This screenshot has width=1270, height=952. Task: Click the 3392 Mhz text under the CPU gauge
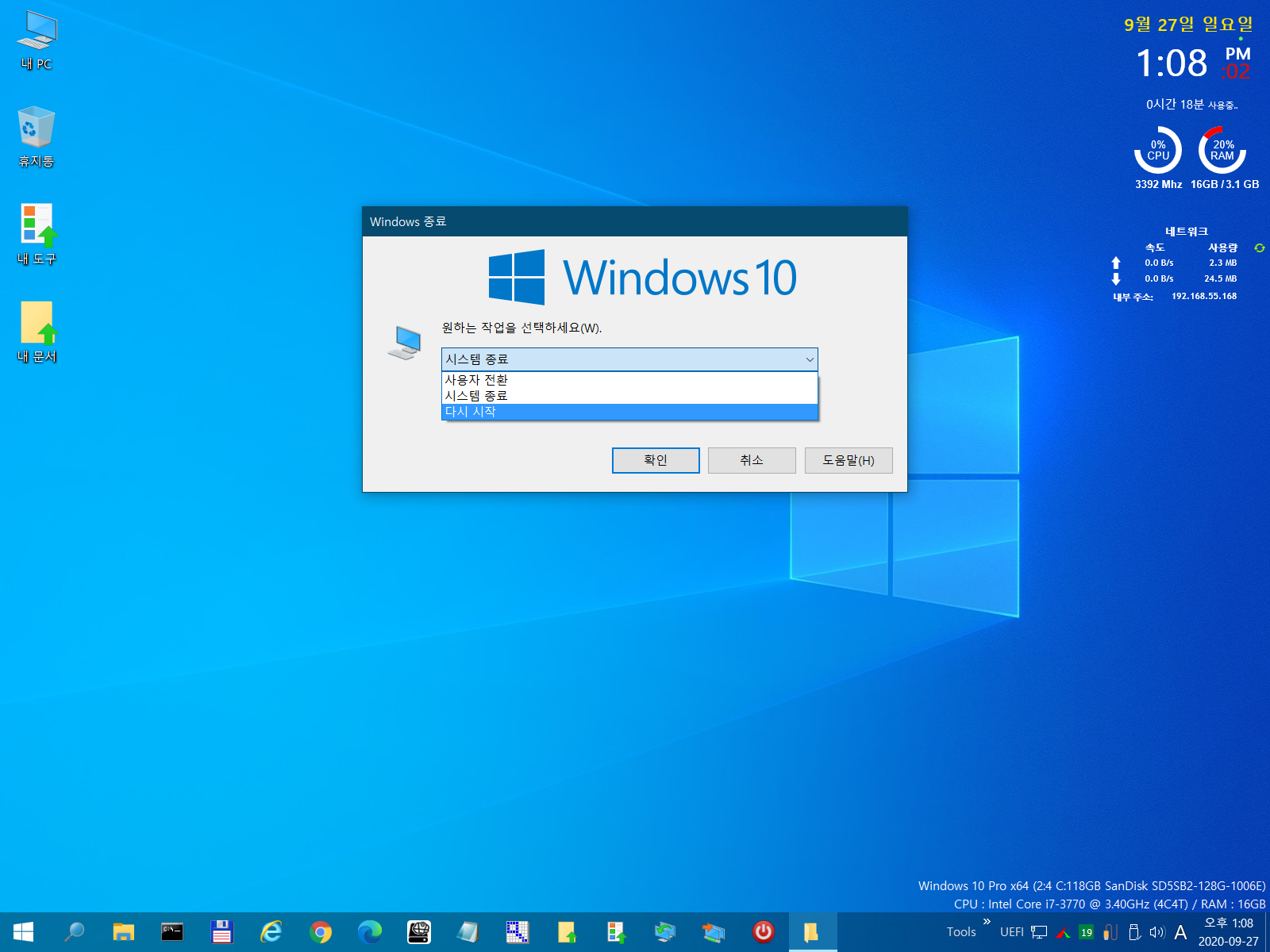click(x=1158, y=184)
